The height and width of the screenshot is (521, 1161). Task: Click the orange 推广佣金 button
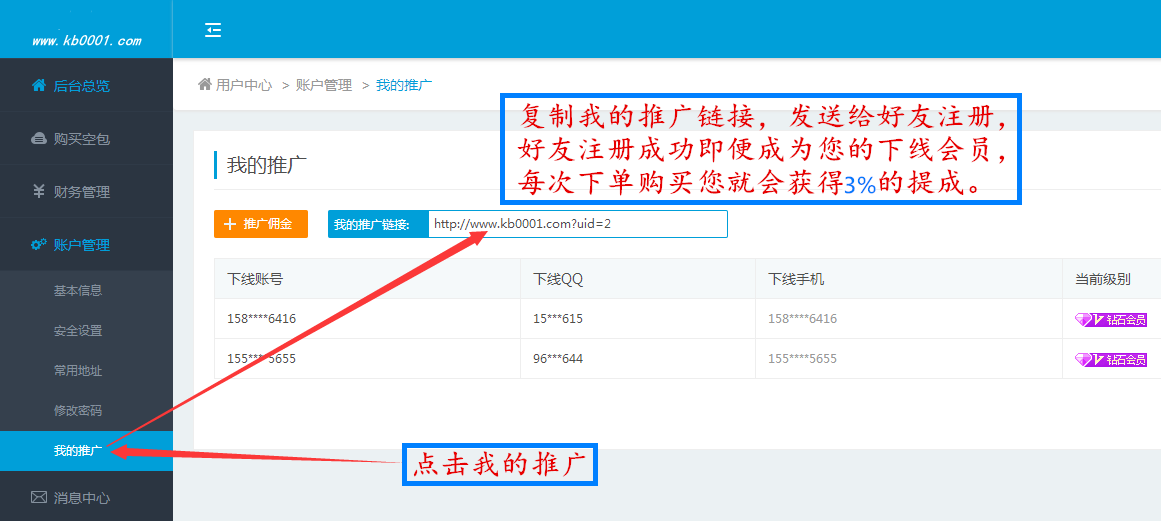tap(261, 224)
